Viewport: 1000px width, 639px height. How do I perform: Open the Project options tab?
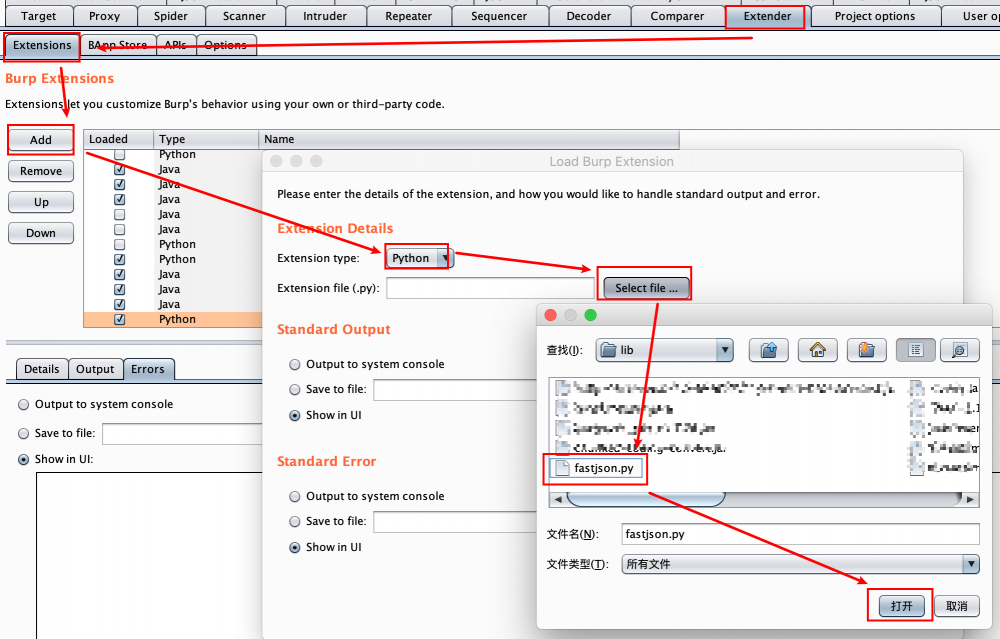point(875,16)
